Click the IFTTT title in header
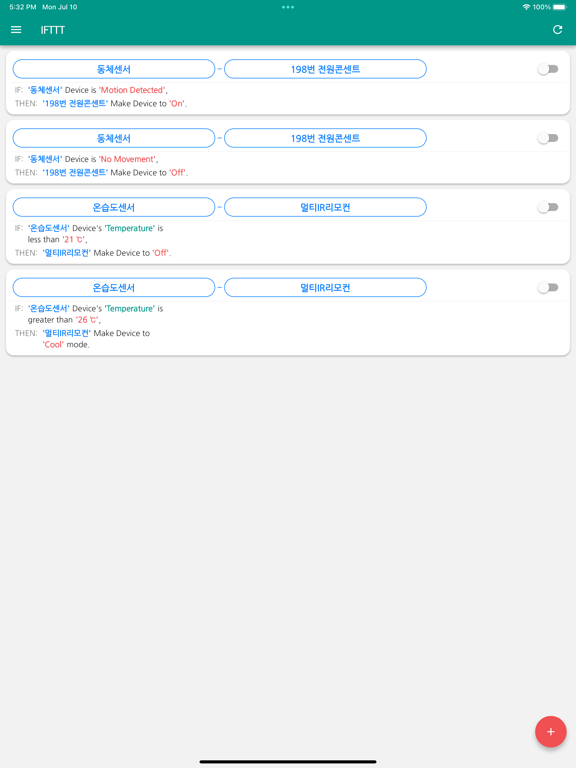This screenshot has width=576, height=768. pyautogui.click(x=52, y=30)
